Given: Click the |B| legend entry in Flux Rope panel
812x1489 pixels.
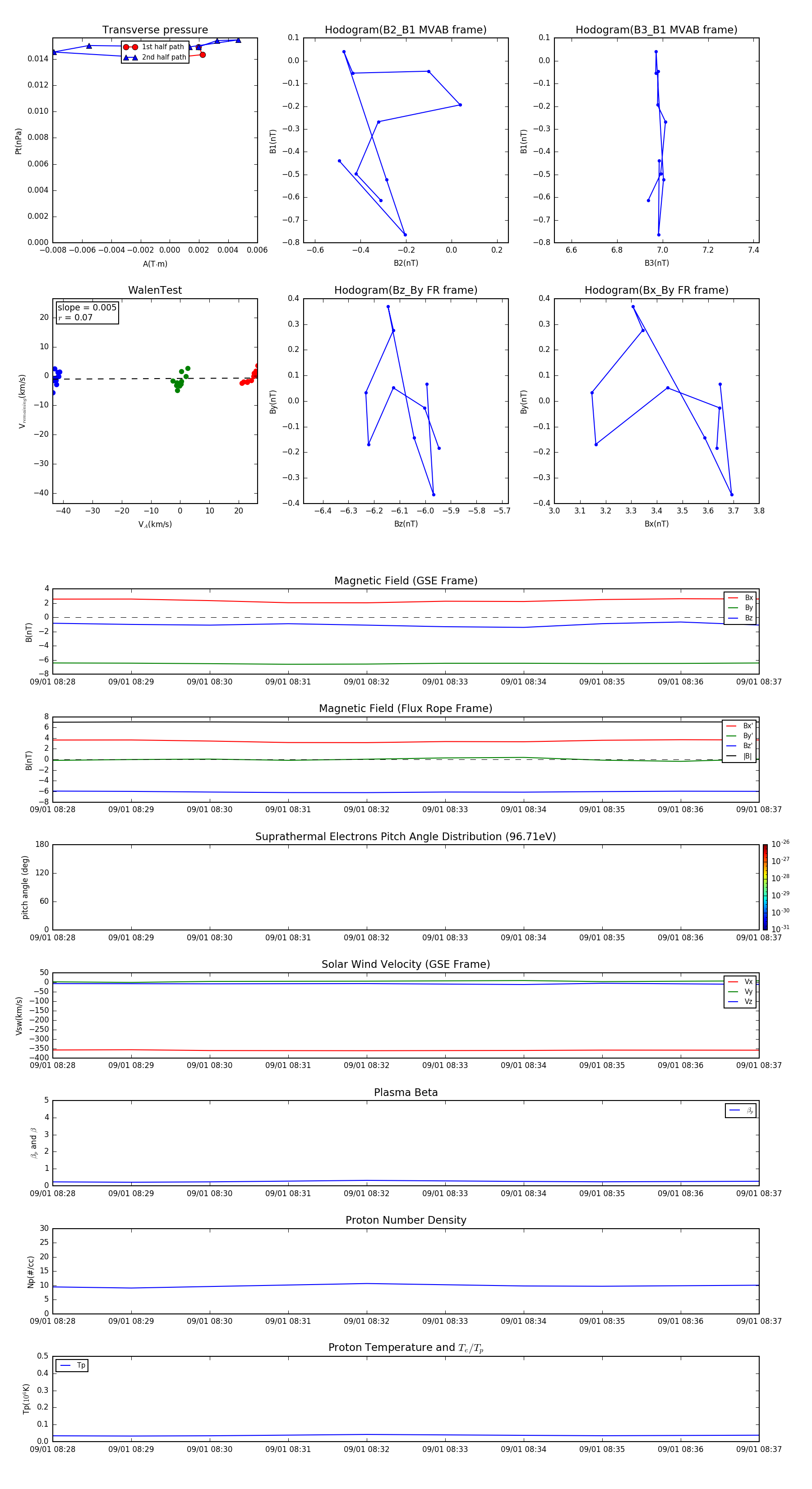Looking at the screenshot, I should (739, 756).
